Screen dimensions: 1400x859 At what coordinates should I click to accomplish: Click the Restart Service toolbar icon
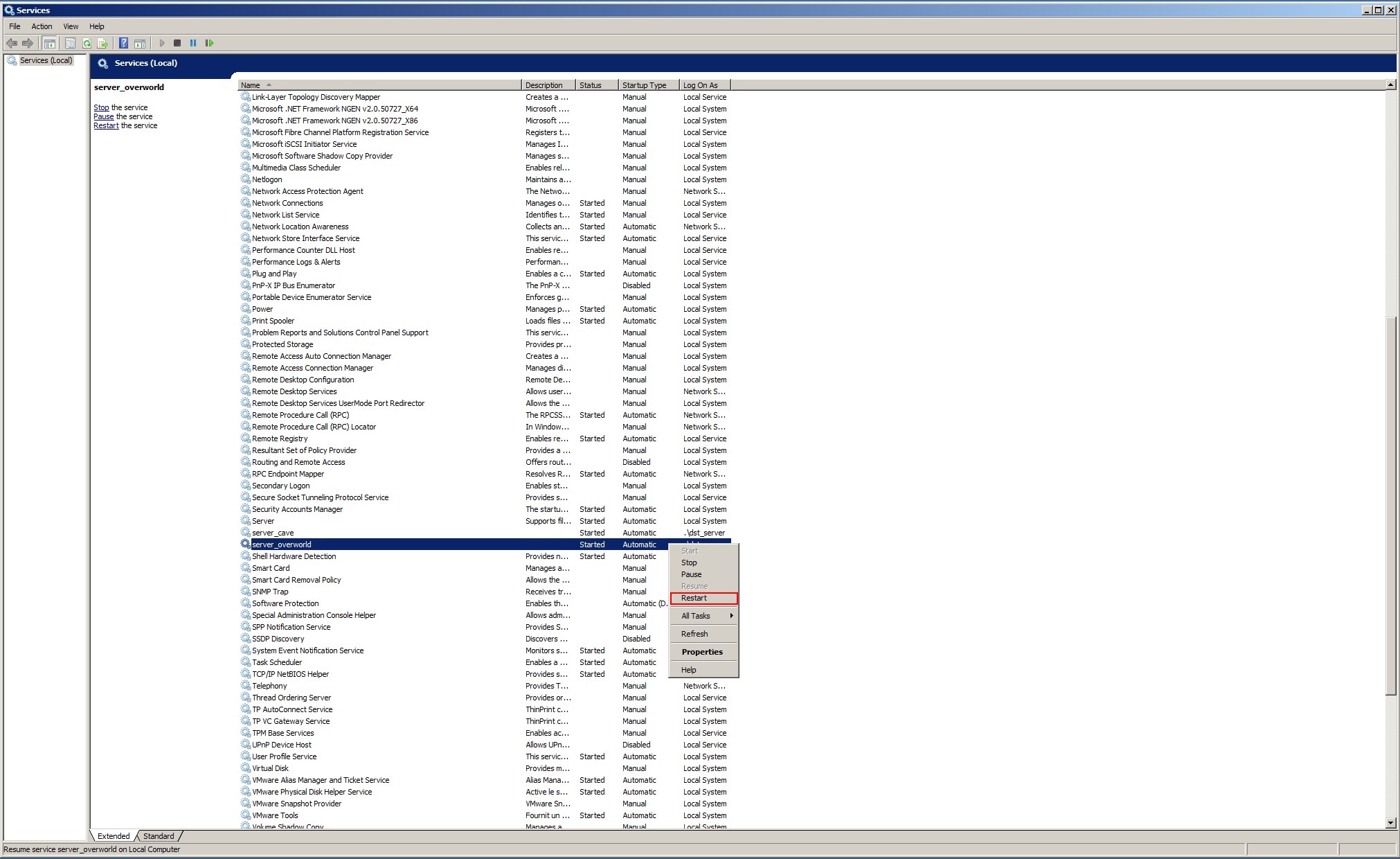[x=209, y=43]
